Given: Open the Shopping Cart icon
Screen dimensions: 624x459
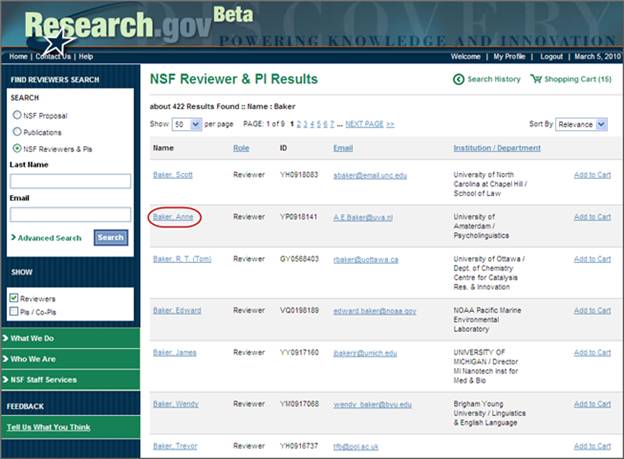Looking at the screenshot, I should [537, 79].
